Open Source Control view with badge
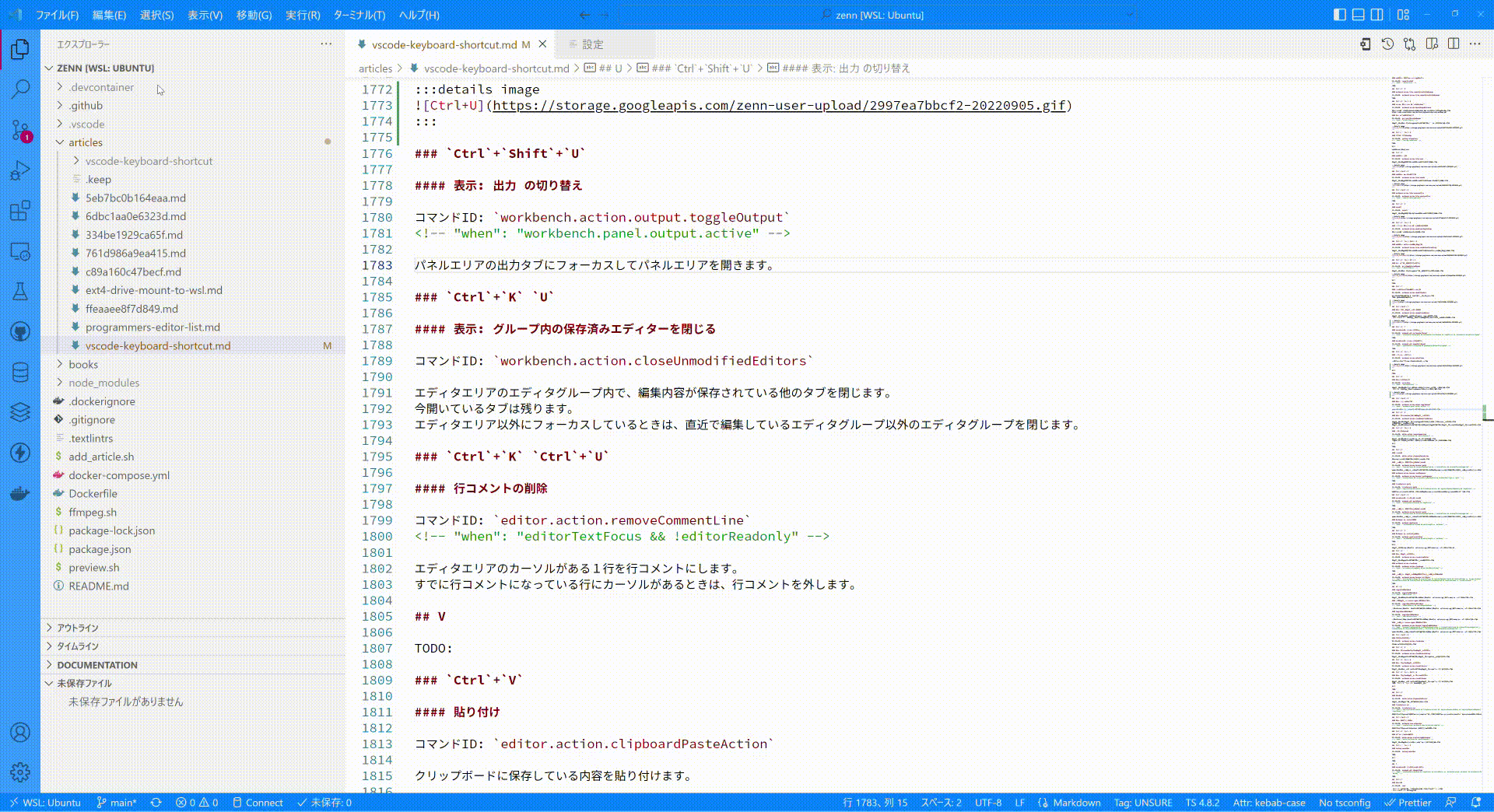Screen dimensions: 1494x812 [20, 130]
